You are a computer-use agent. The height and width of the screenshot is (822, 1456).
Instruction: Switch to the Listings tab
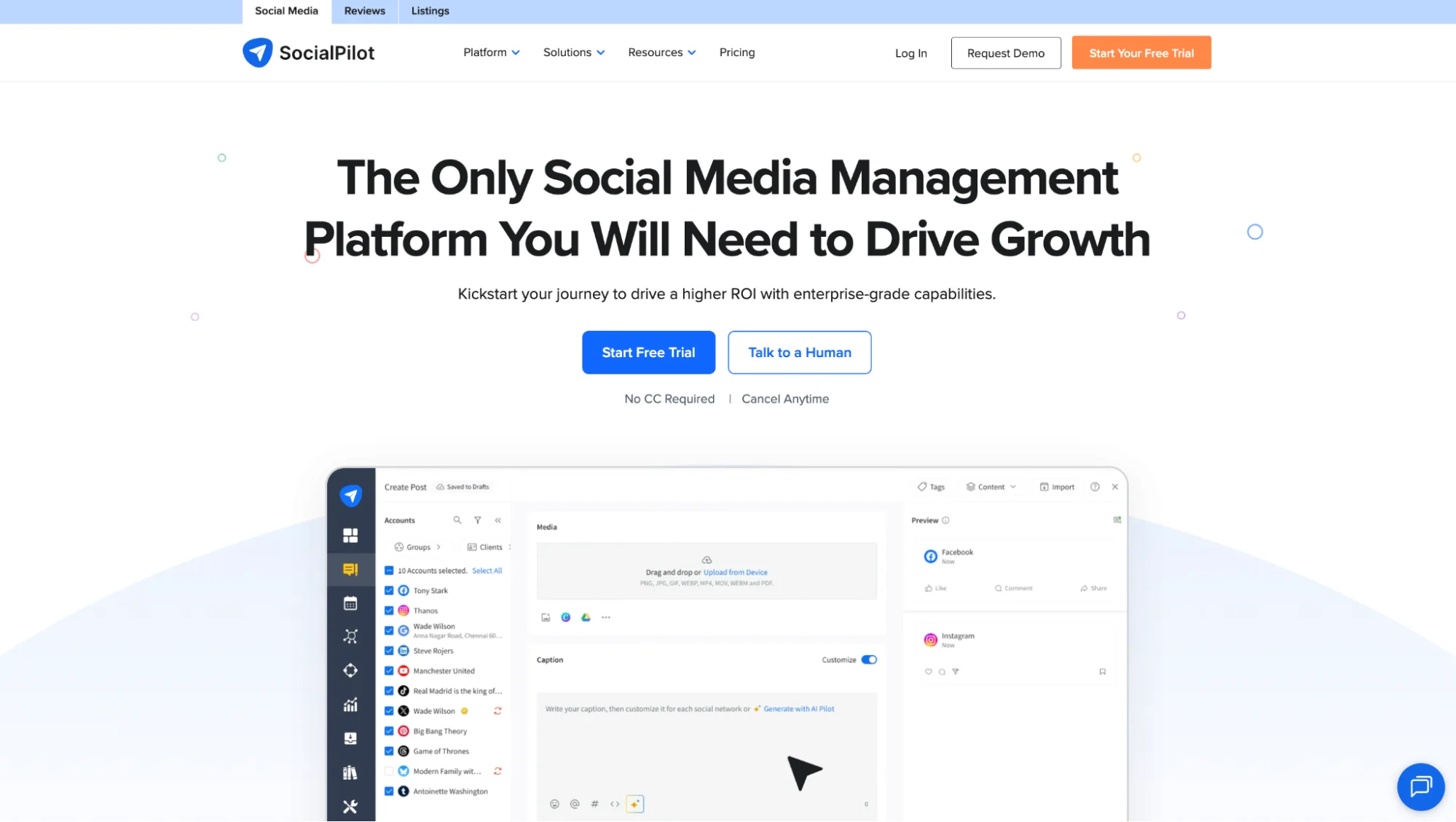click(430, 11)
